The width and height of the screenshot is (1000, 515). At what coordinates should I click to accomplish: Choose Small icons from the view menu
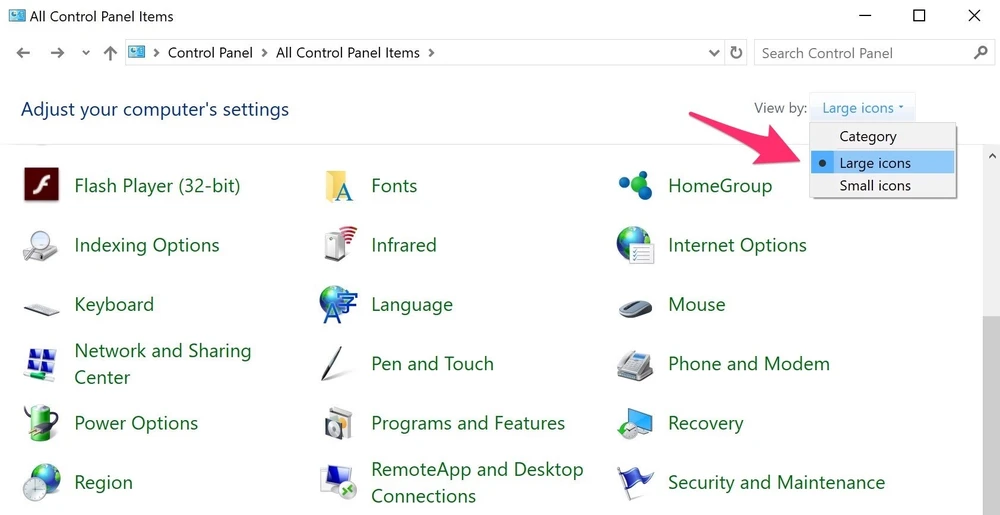coord(875,186)
